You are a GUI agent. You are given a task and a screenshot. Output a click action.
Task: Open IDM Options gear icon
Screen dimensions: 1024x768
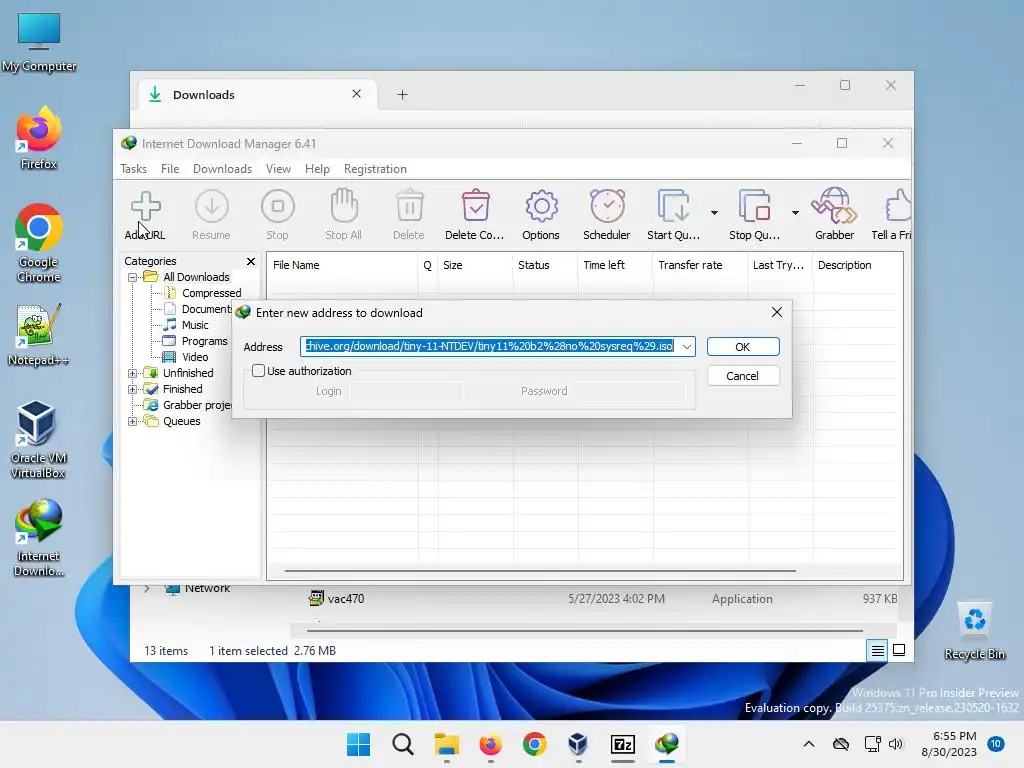pyautogui.click(x=541, y=206)
